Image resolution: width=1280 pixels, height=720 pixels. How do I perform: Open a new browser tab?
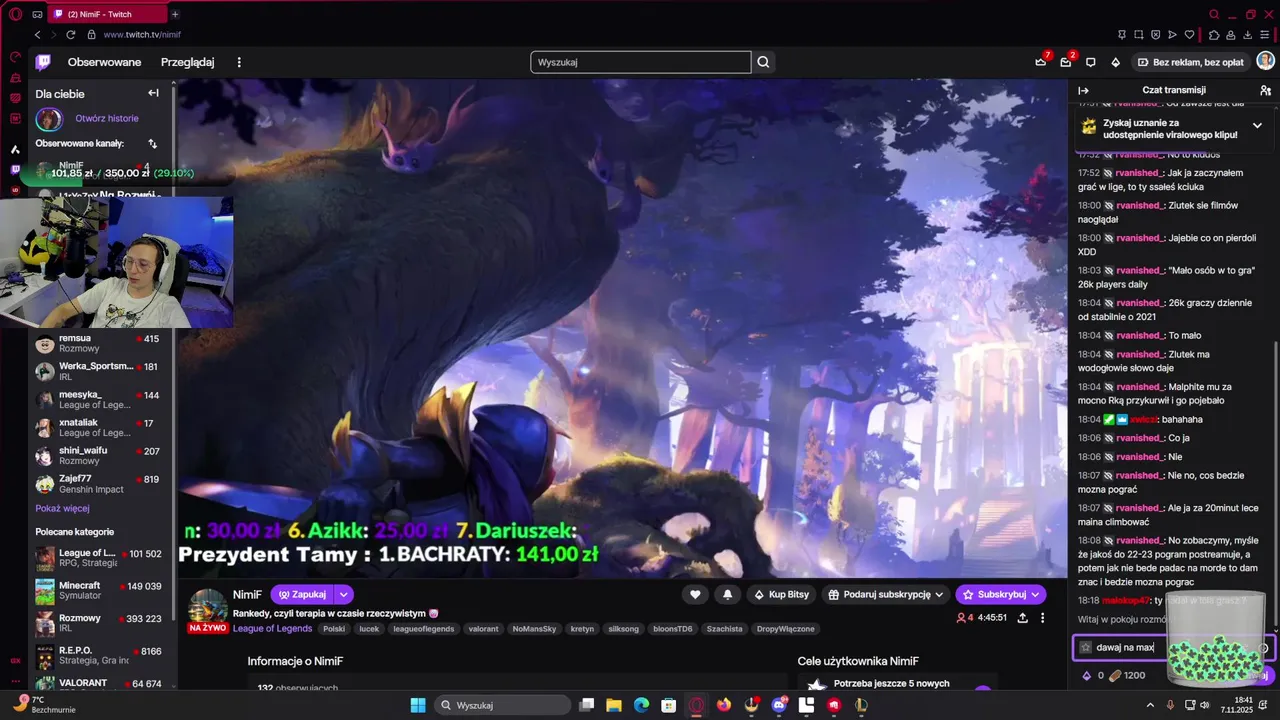point(175,14)
